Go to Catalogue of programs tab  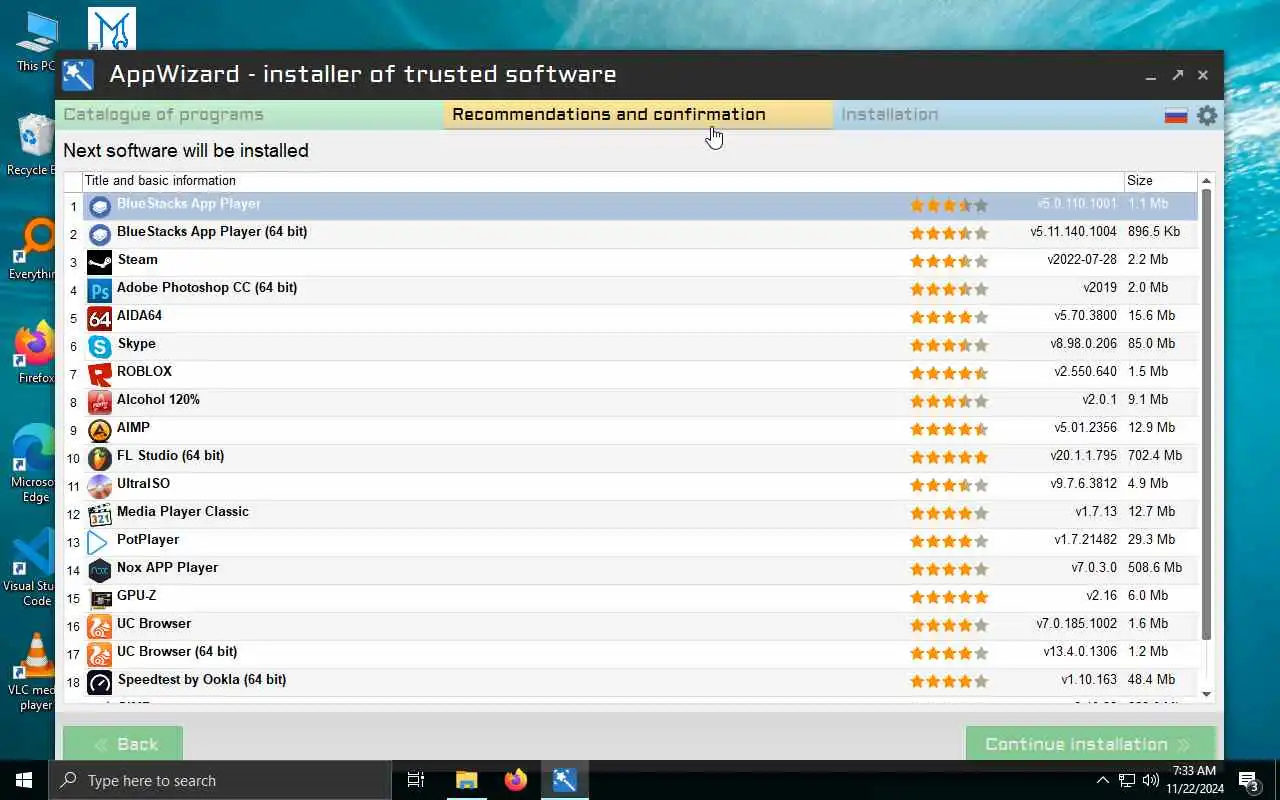(x=250, y=115)
